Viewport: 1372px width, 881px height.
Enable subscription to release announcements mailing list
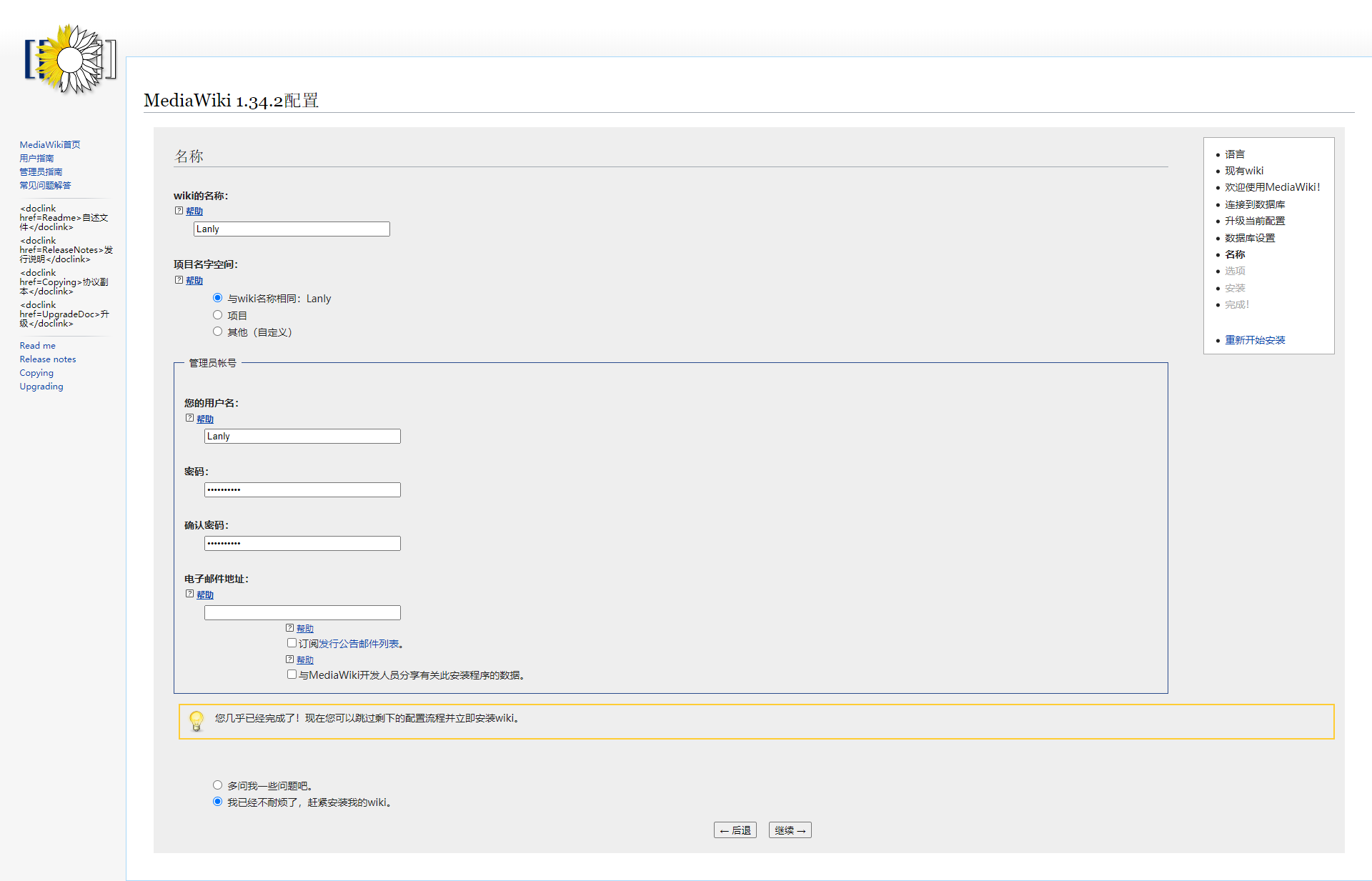pos(292,643)
